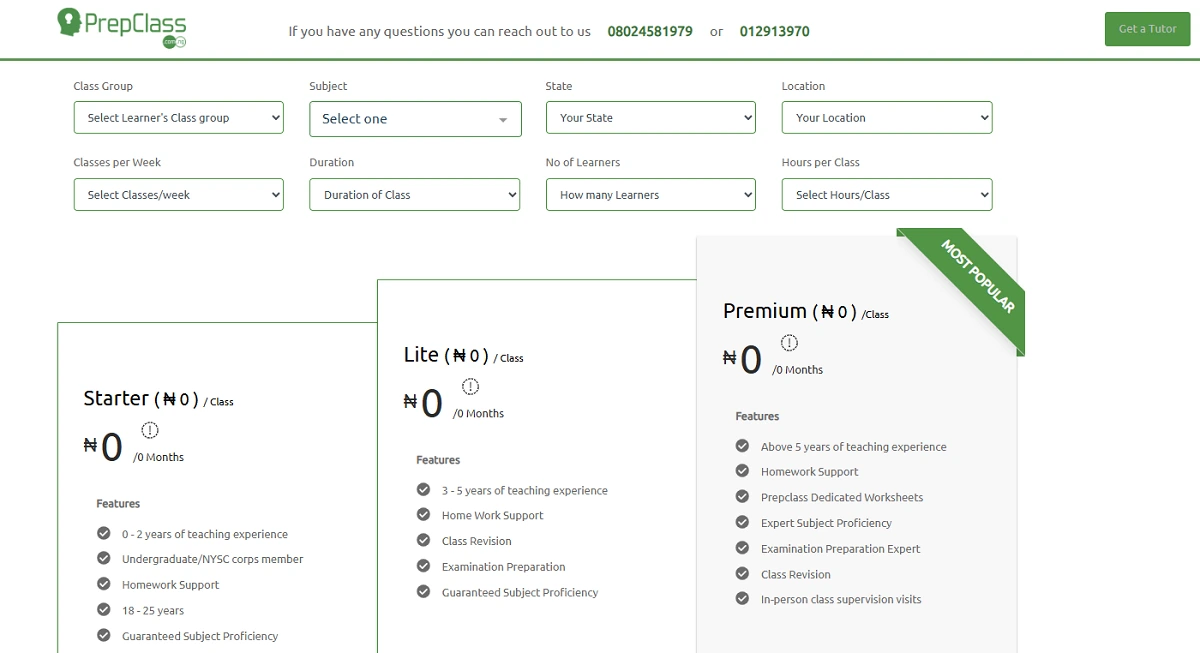Click checkmark next to Prepclass Dedicated Worksheets

click(x=742, y=497)
